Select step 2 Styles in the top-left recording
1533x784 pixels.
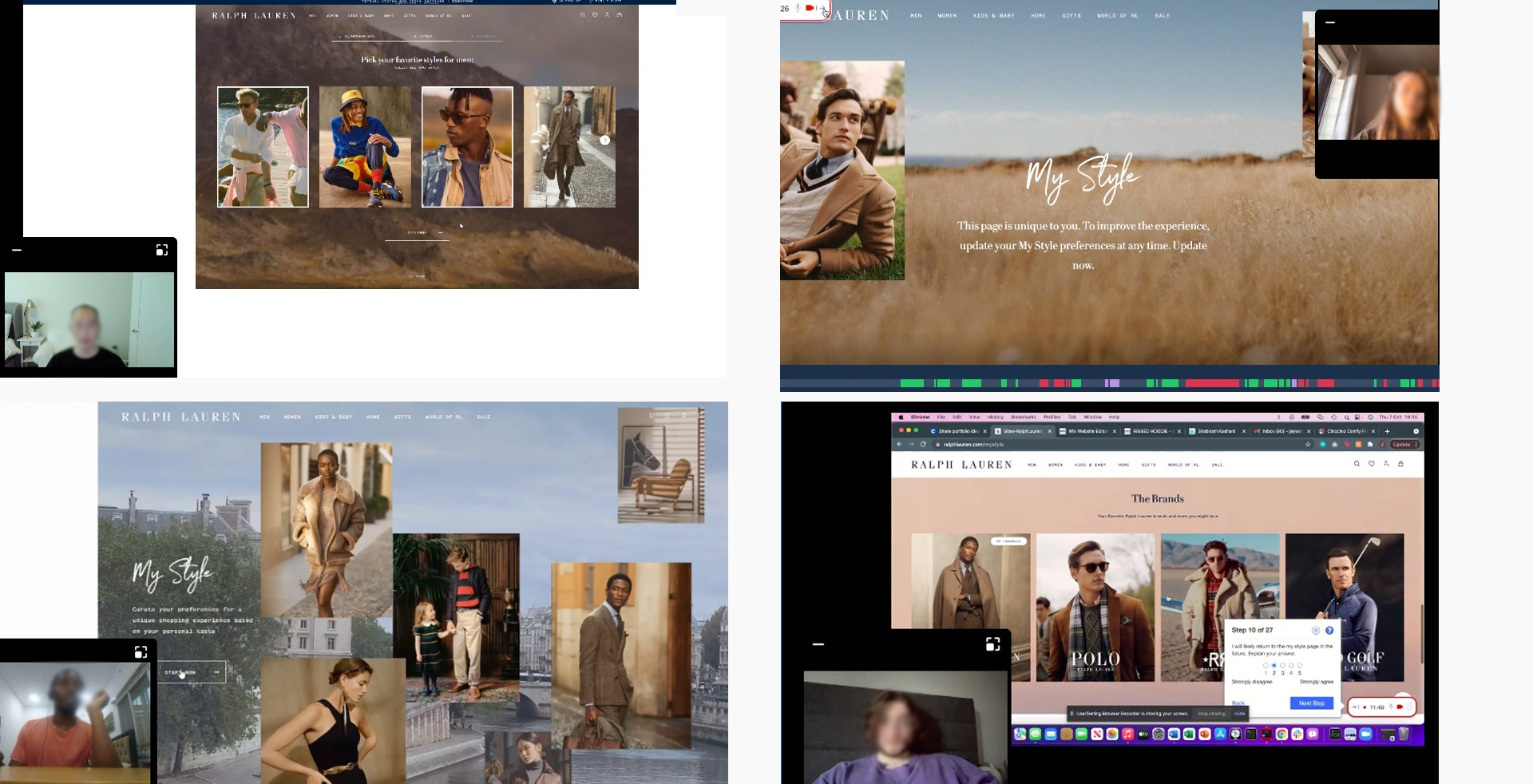tap(422, 36)
